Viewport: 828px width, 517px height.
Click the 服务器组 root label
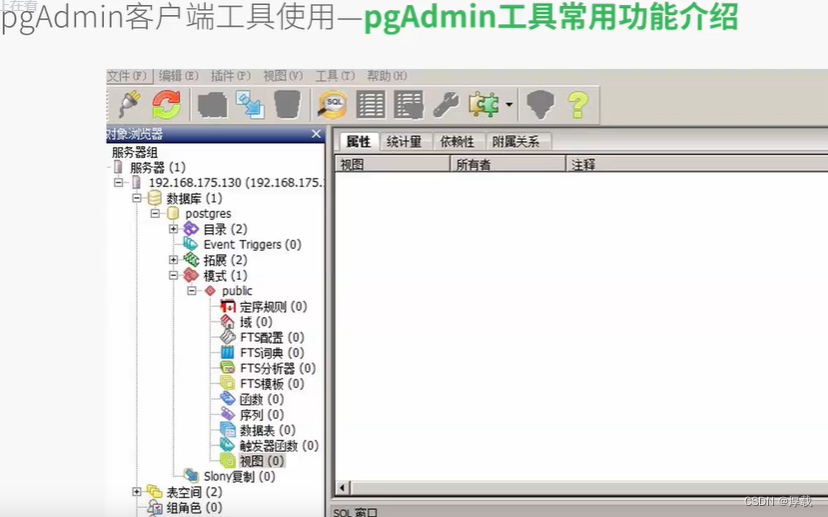pyautogui.click(x=135, y=153)
